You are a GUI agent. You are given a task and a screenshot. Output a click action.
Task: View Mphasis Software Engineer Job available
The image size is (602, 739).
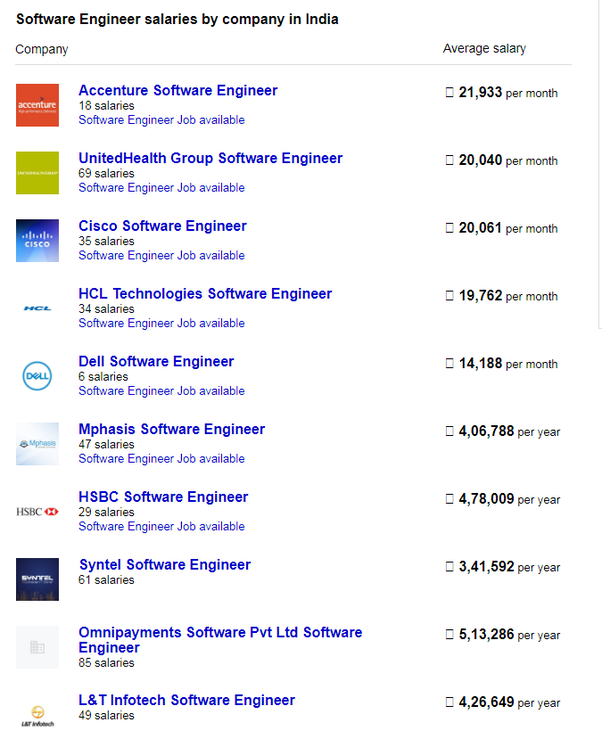click(x=161, y=459)
